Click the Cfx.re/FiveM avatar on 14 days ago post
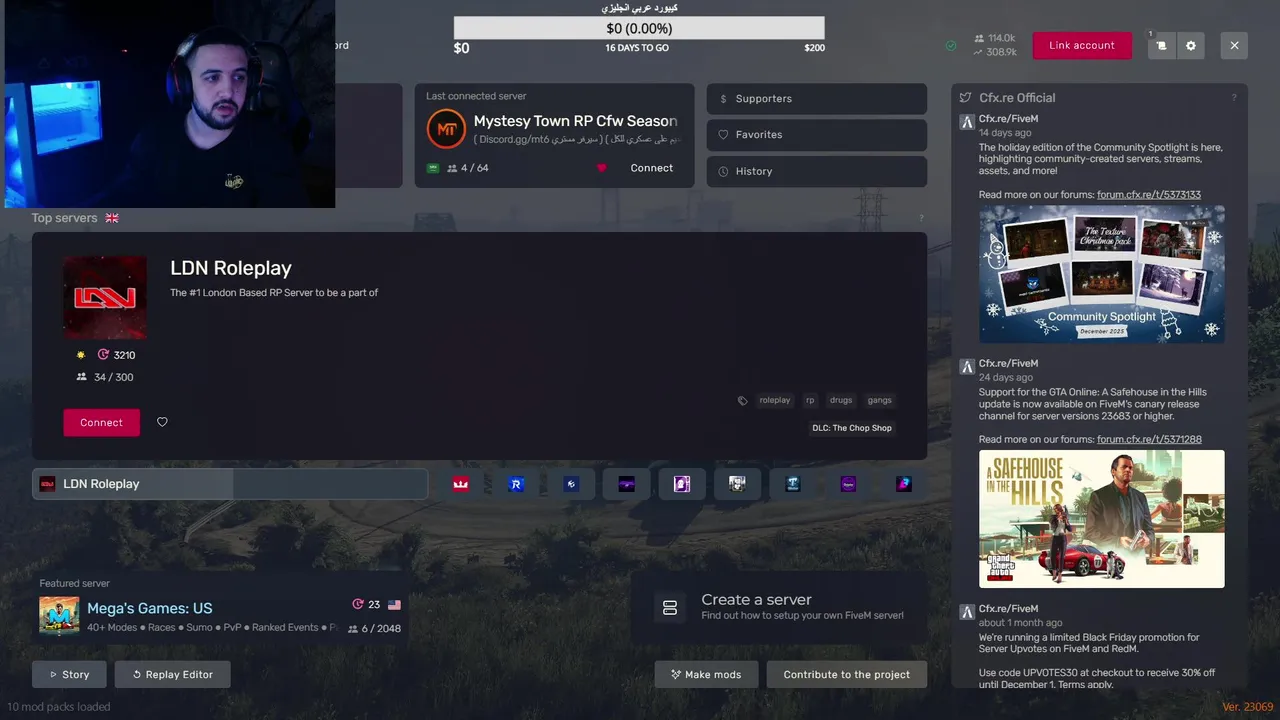1280x720 pixels. [x=967, y=123]
